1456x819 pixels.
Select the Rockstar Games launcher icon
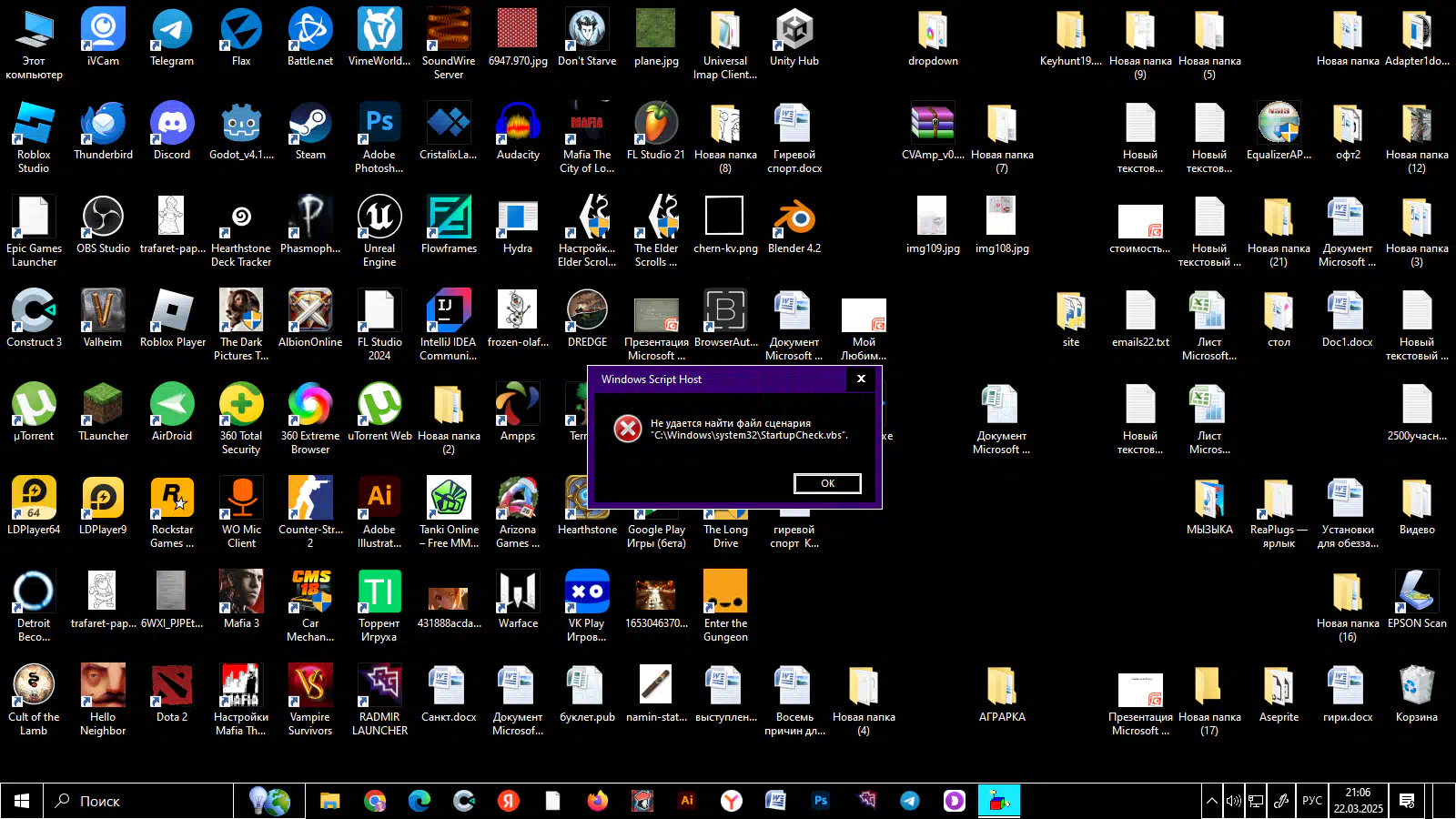[x=172, y=513]
